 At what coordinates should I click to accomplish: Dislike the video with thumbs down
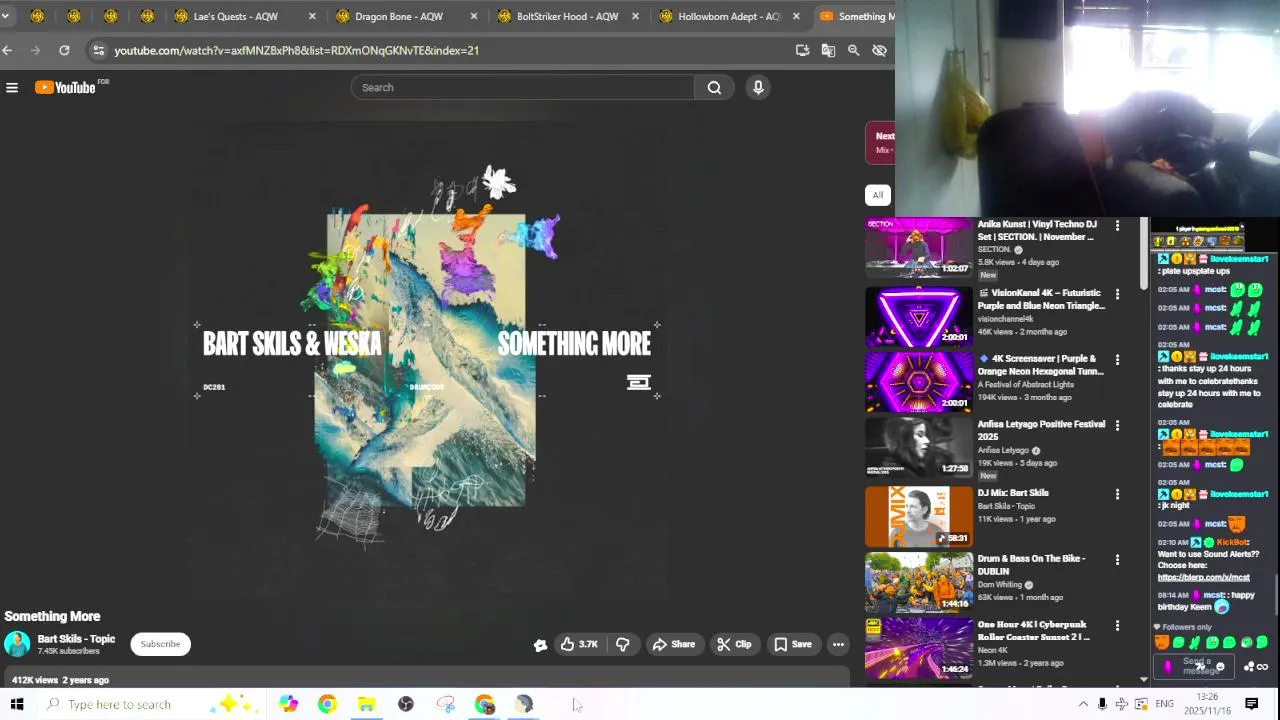pyautogui.click(x=622, y=645)
